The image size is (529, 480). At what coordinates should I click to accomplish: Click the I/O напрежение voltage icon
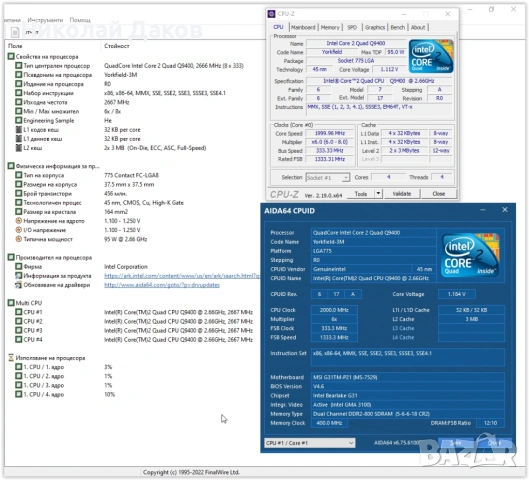pyautogui.click(x=19, y=230)
